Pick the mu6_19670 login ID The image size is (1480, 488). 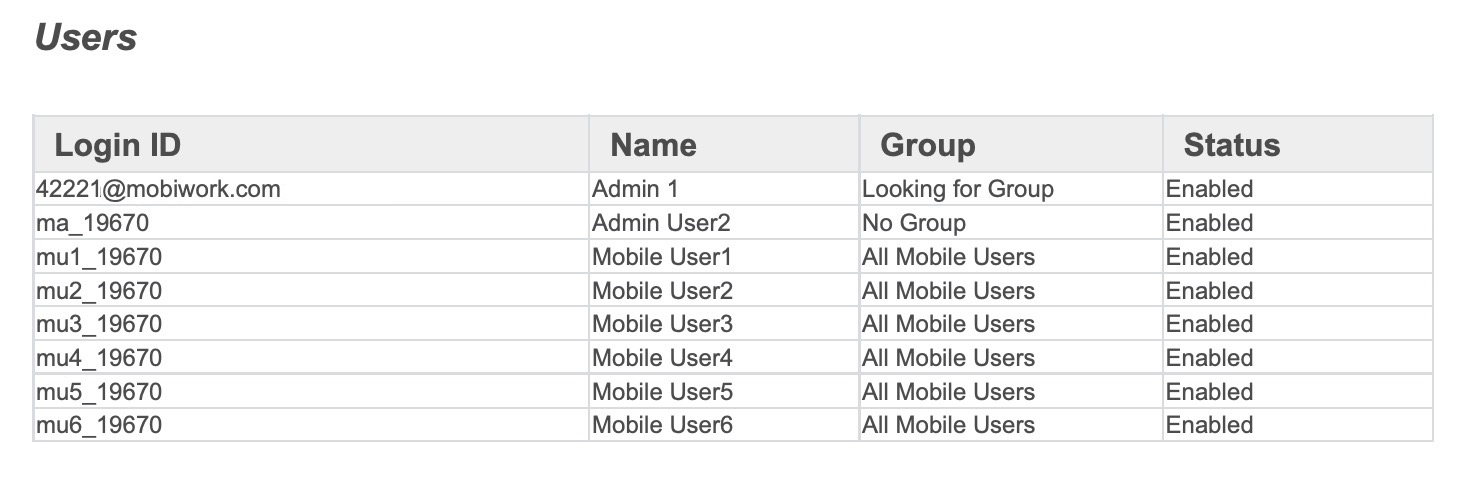(x=99, y=425)
